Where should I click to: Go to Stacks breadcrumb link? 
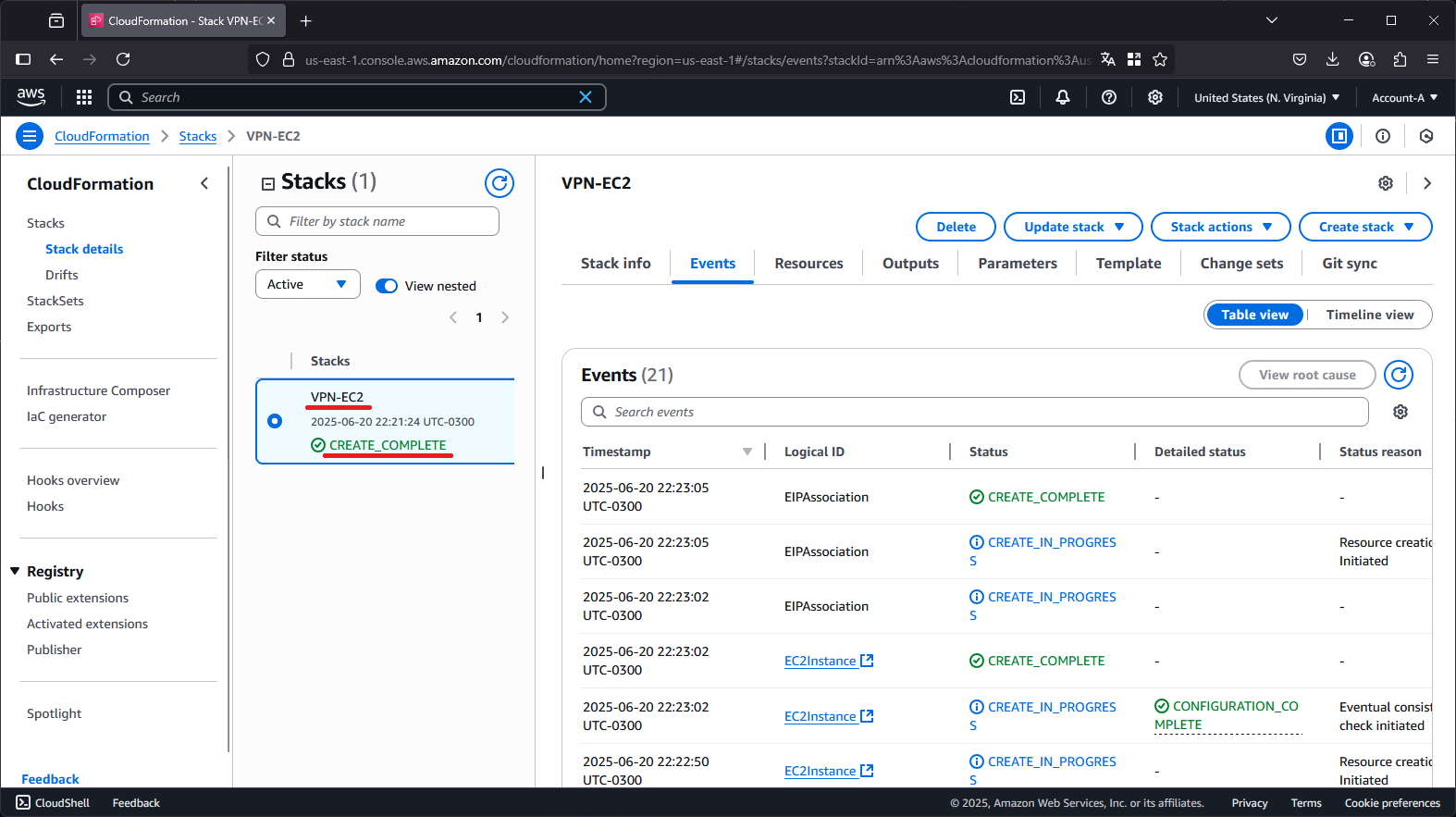tap(198, 136)
